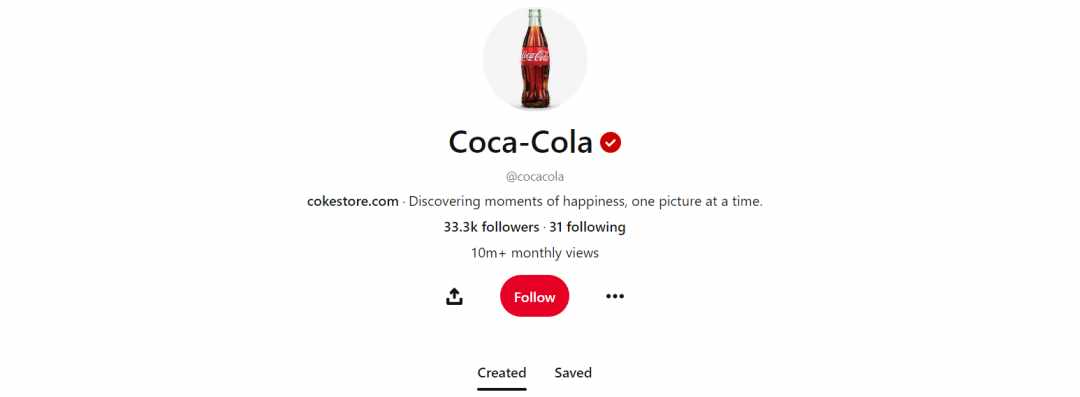Image resolution: width=1080 pixels, height=397 pixels.
Task: Click the Coca-Cola profile name heading
Action: click(521, 143)
